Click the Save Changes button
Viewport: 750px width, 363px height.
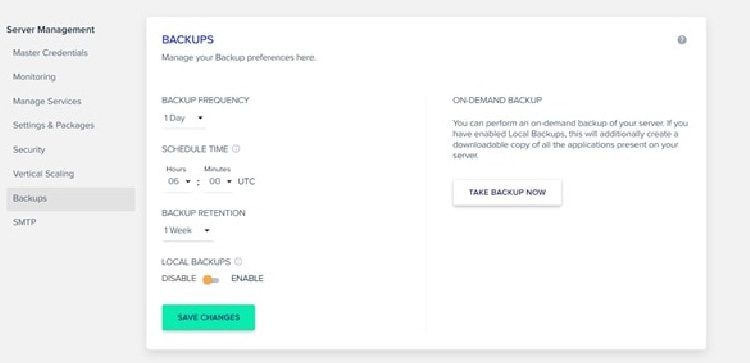point(209,318)
